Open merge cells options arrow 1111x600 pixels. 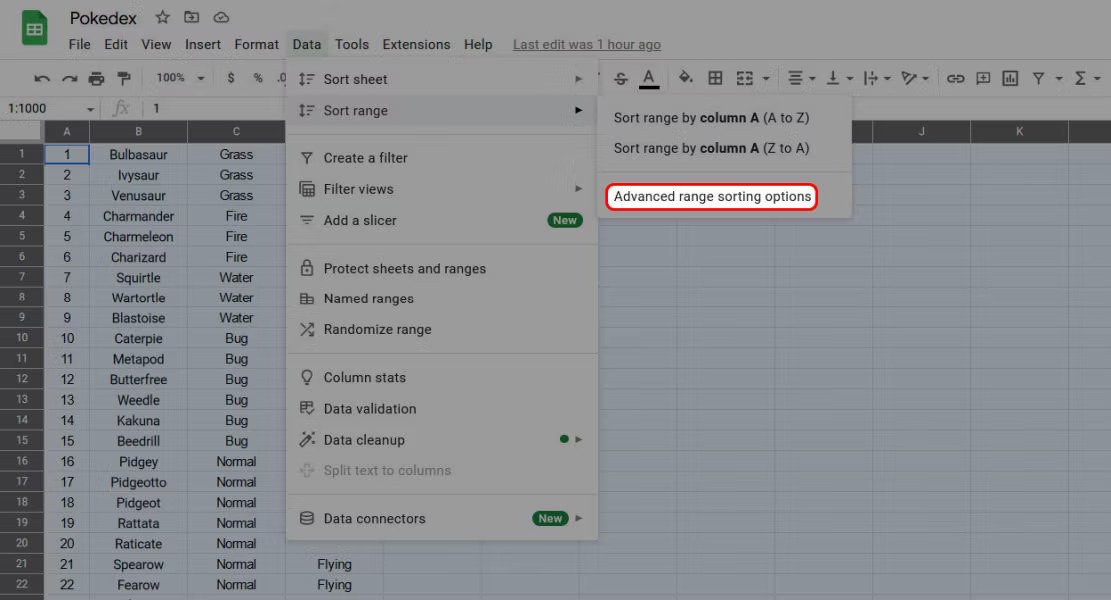coord(766,79)
